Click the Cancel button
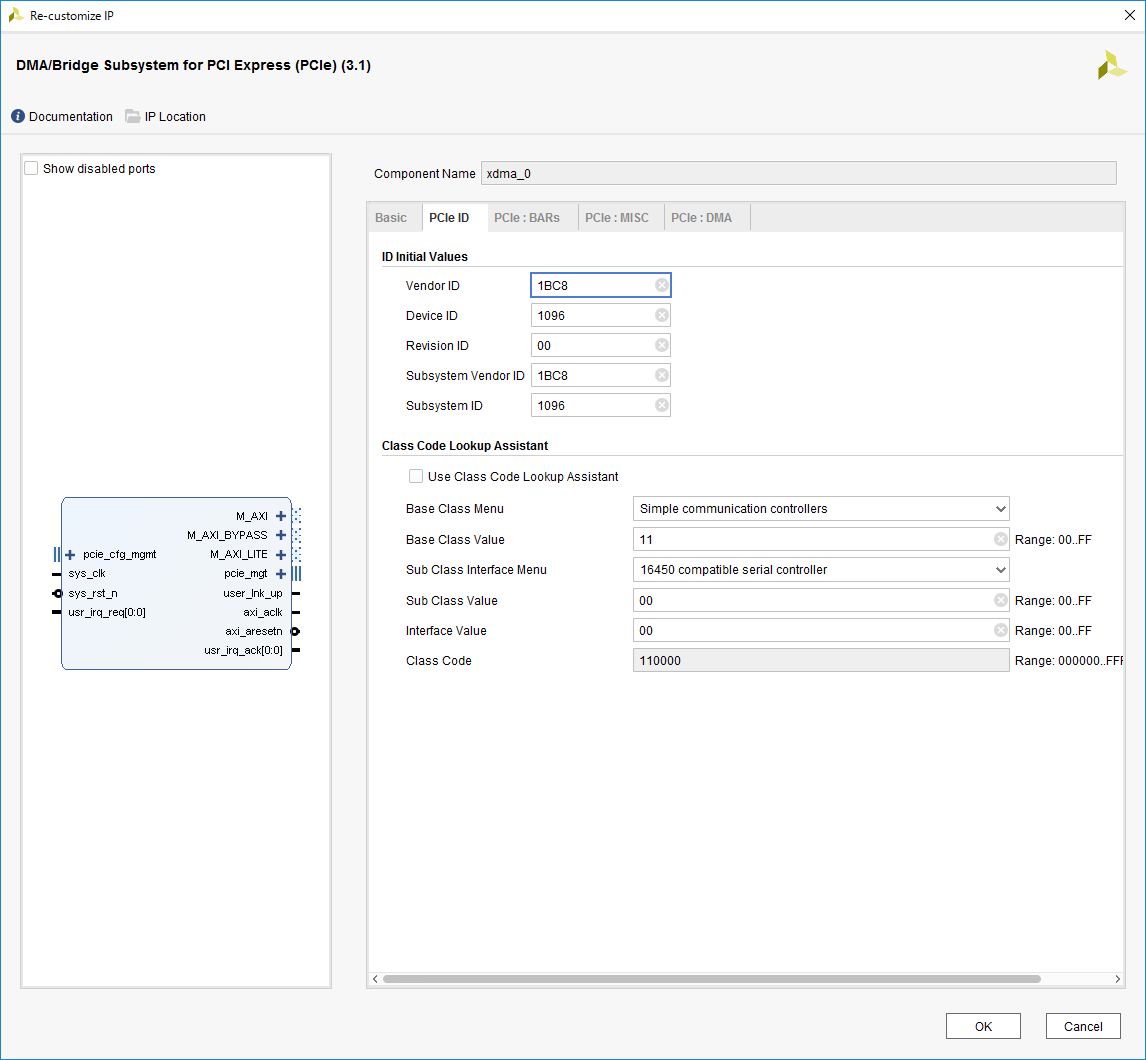 pyautogui.click(x=1083, y=1026)
